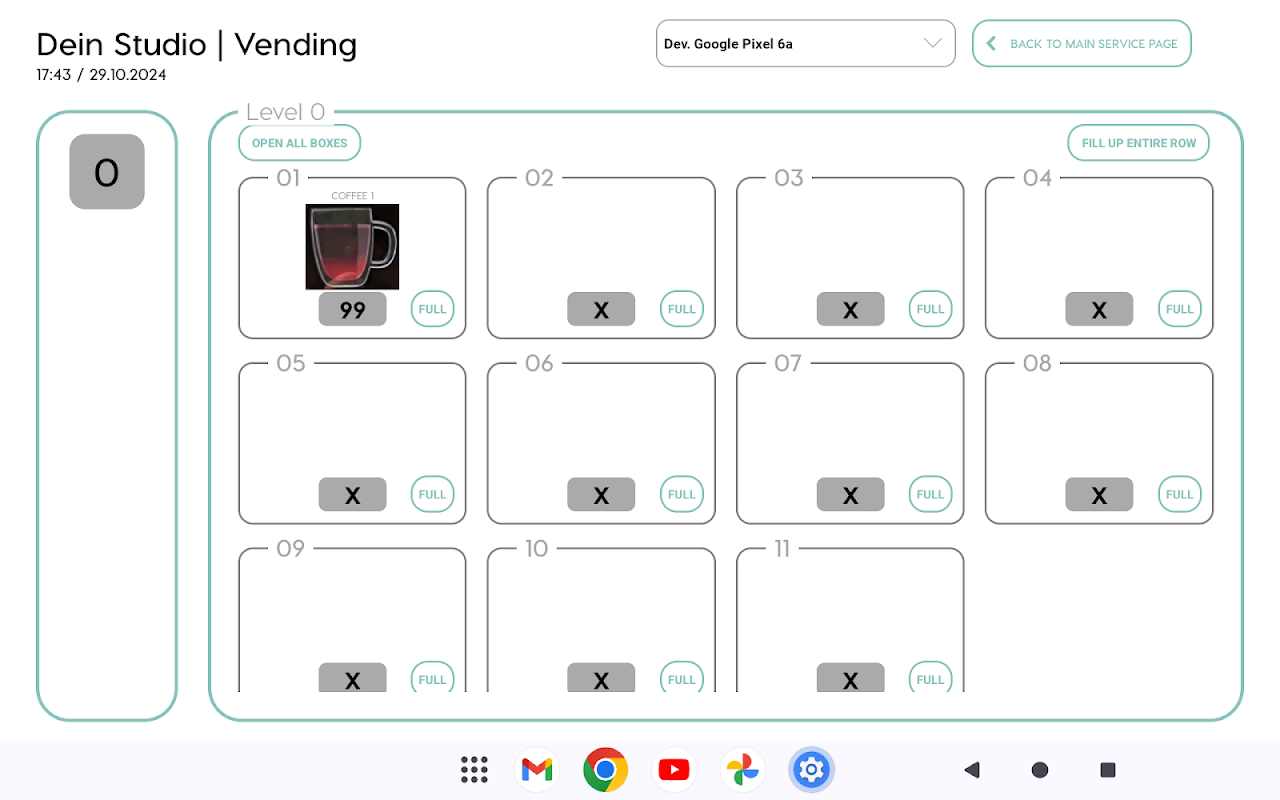The width and height of the screenshot is (1280, 800).
Task: Expand the Dev. Google Pixel 6a dropdown
Action: point(806,44)
